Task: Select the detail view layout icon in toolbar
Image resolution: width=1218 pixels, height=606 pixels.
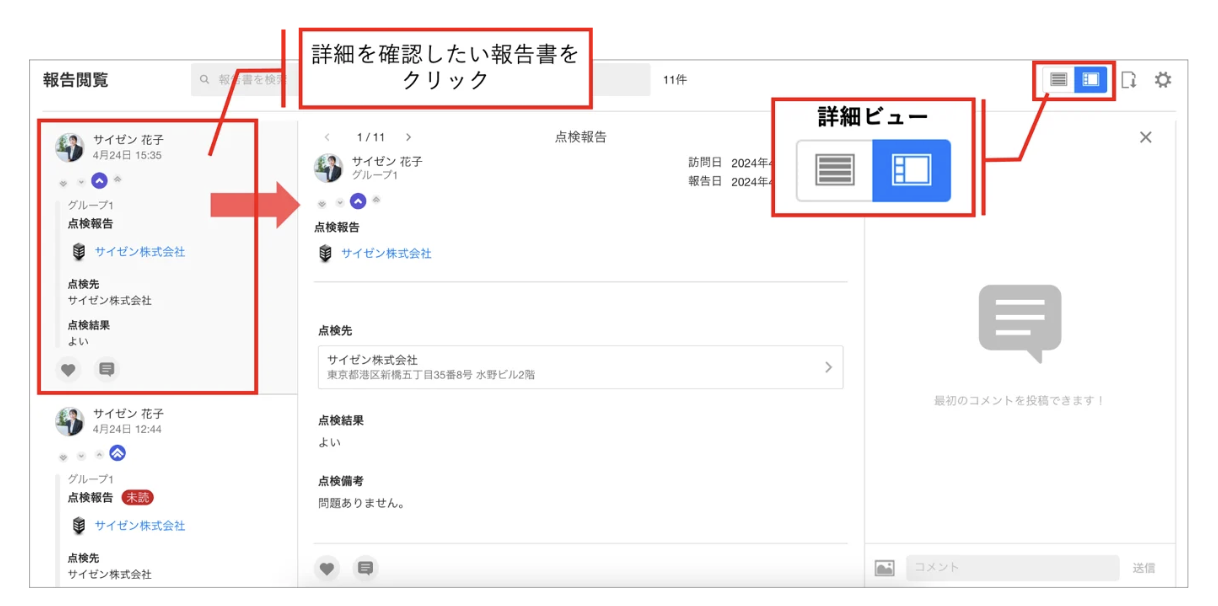Action: pyautogui.click(x=1090, y=79)
